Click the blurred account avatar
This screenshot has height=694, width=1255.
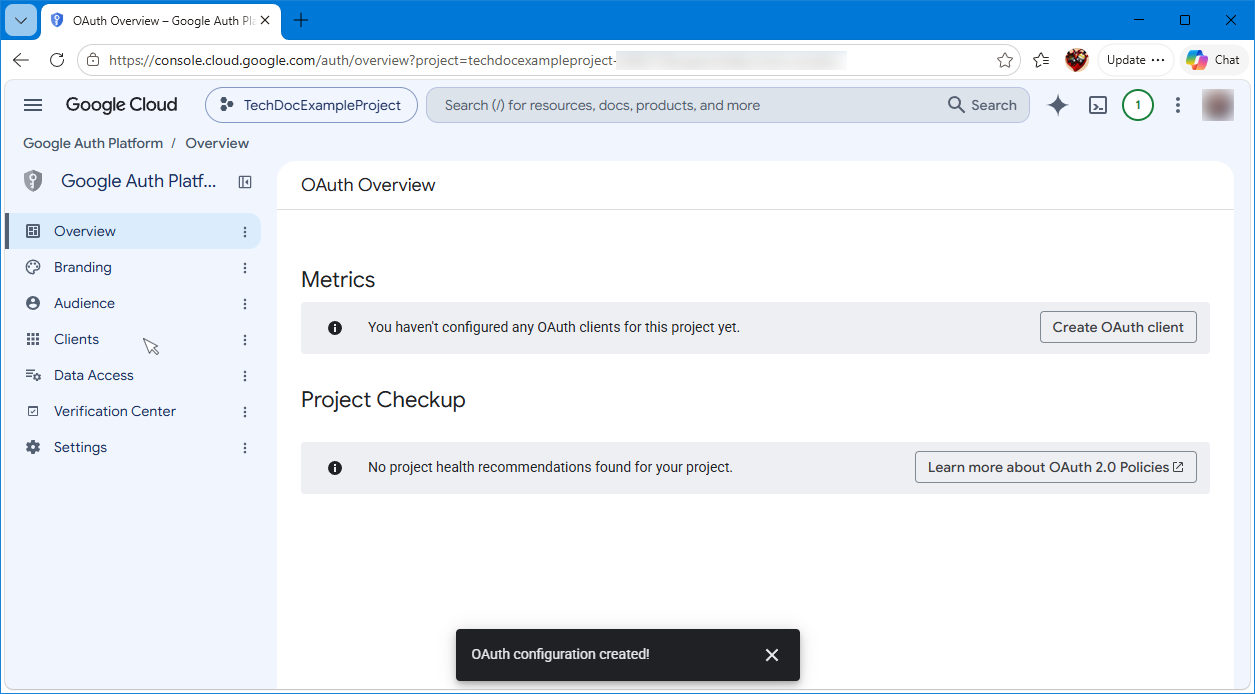coord(1217,105)
